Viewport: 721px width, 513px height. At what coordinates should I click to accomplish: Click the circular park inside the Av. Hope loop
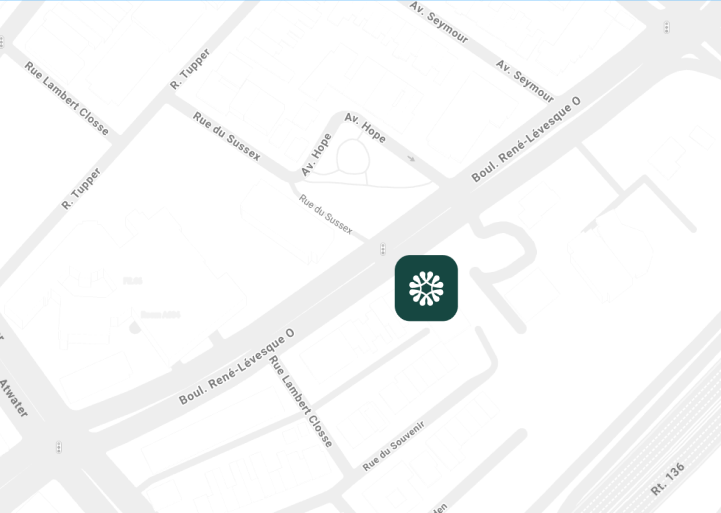[353, 157]
